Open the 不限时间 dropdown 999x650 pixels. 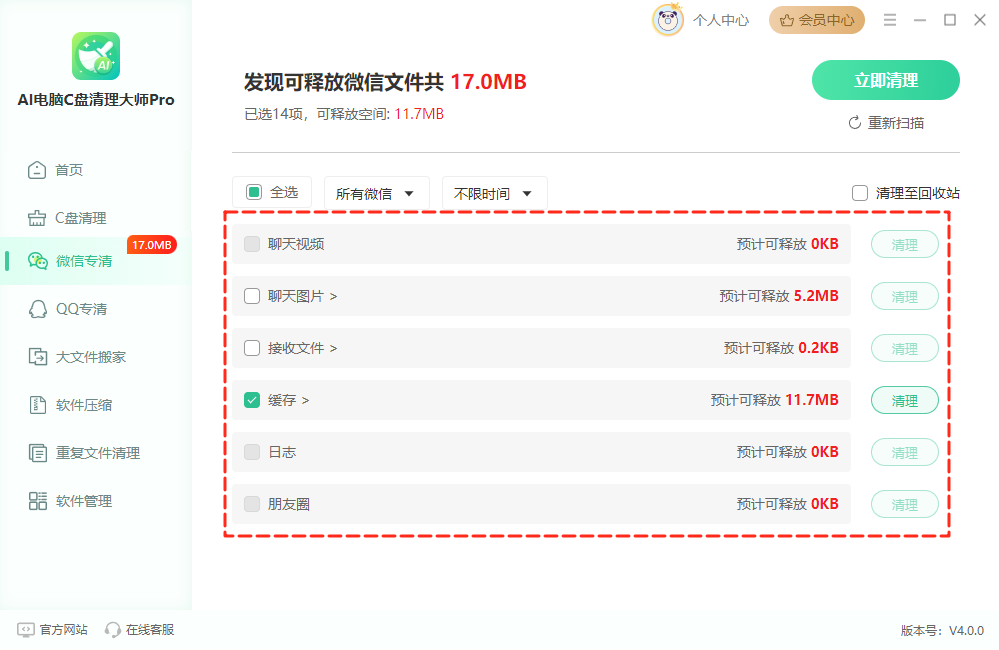(x=494, y=194)
